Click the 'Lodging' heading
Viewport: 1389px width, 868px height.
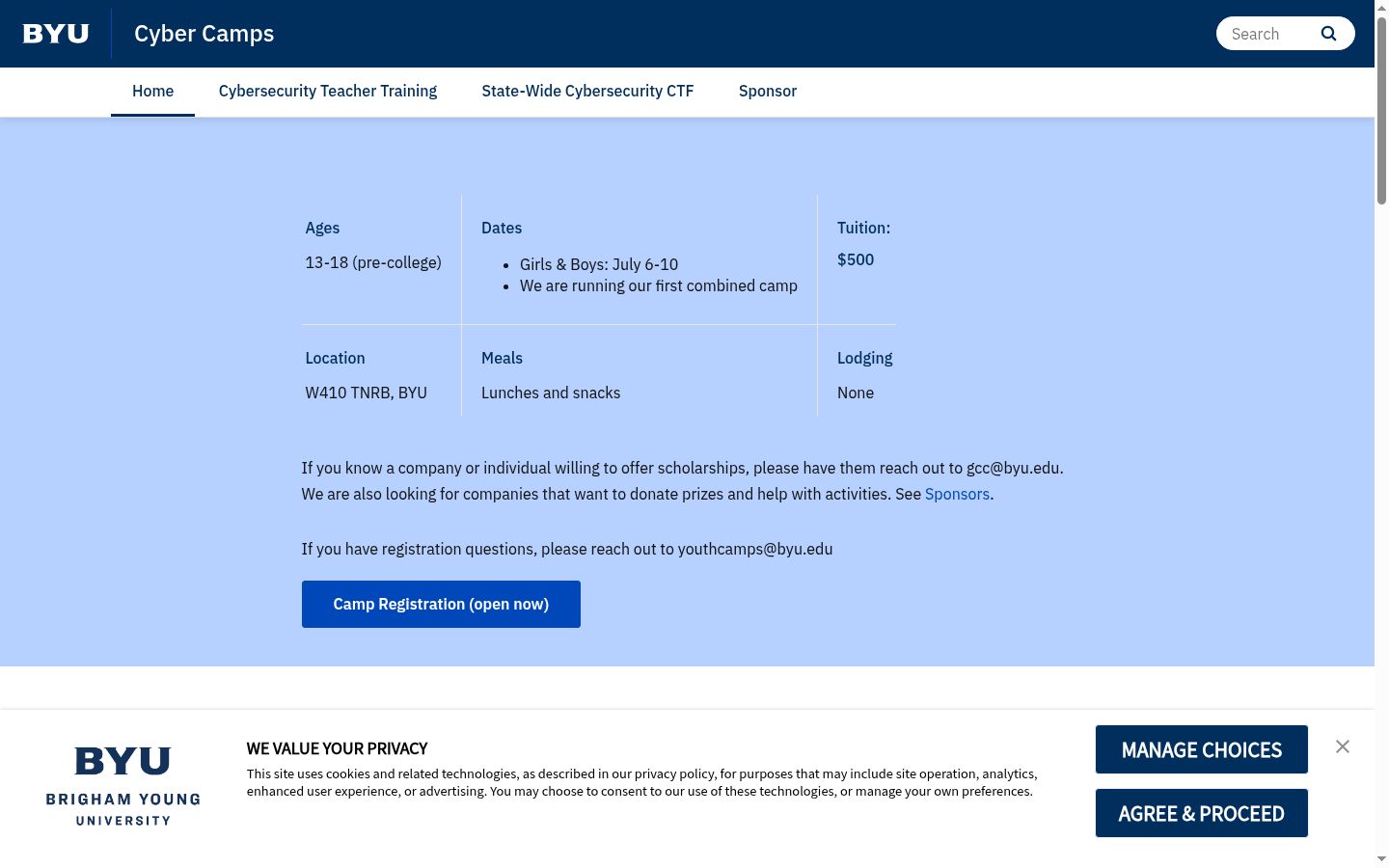(x=865, y=358)
